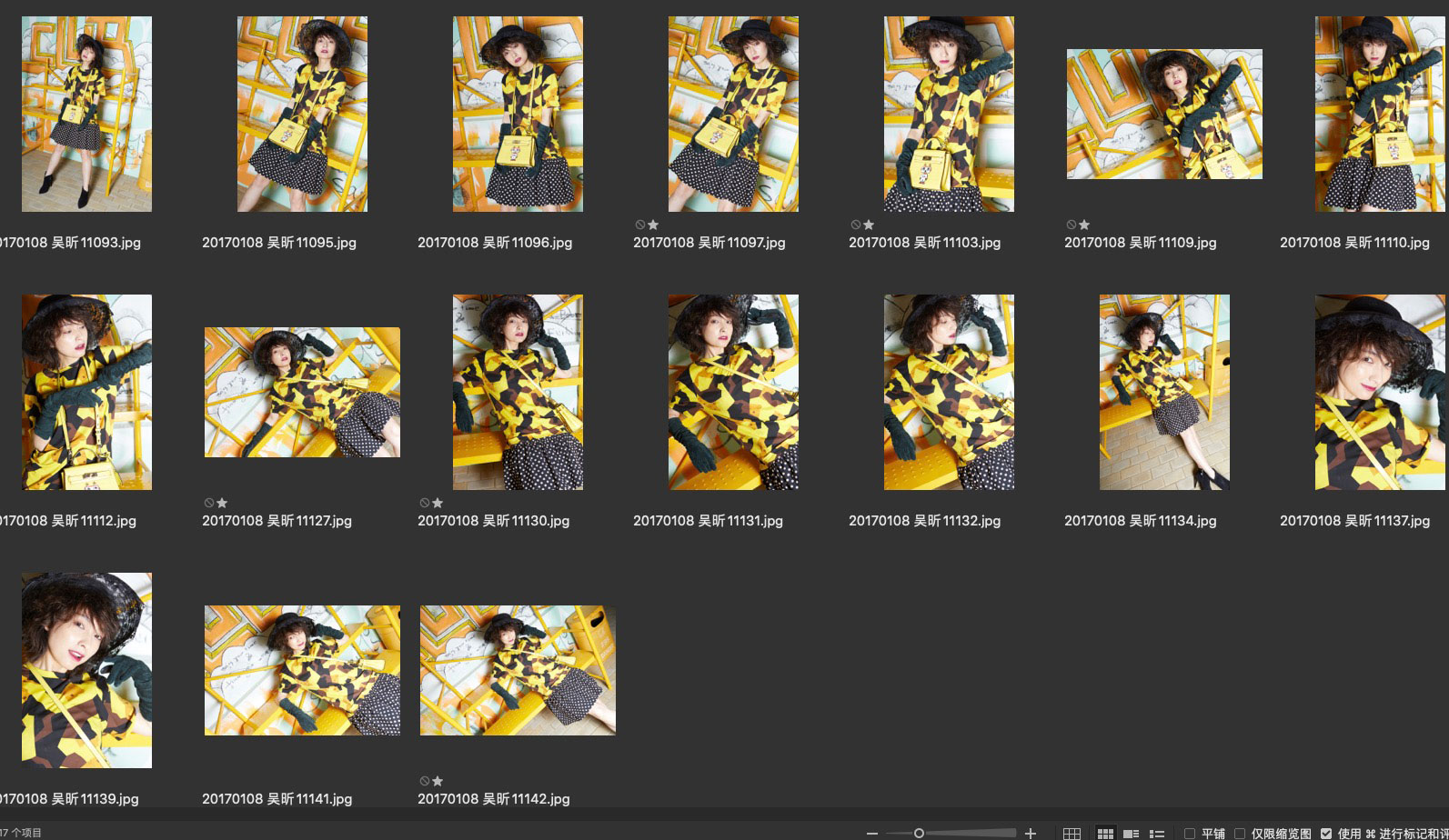
Task: Click the reject icon under 11142.jpg
Action: (x=424, y=781)
